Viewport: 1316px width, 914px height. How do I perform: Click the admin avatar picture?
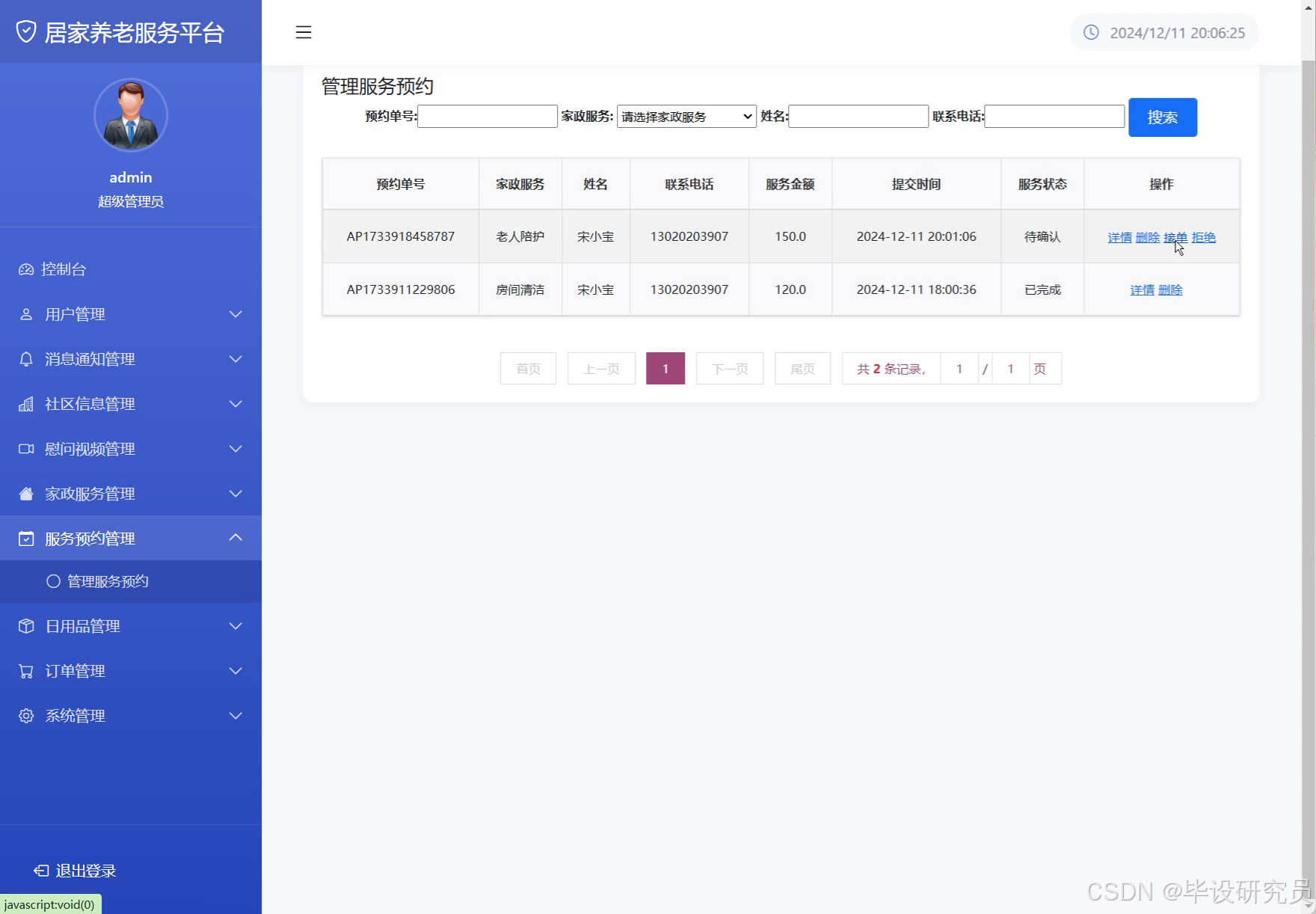131,115
